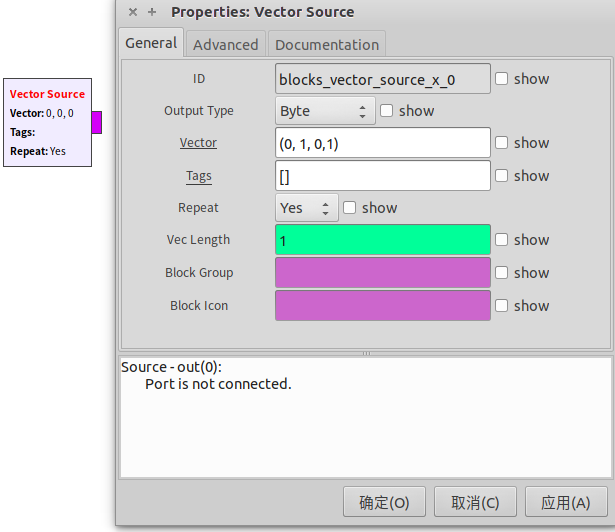
Task: Click the purple Block Group field
Action: 382,273
